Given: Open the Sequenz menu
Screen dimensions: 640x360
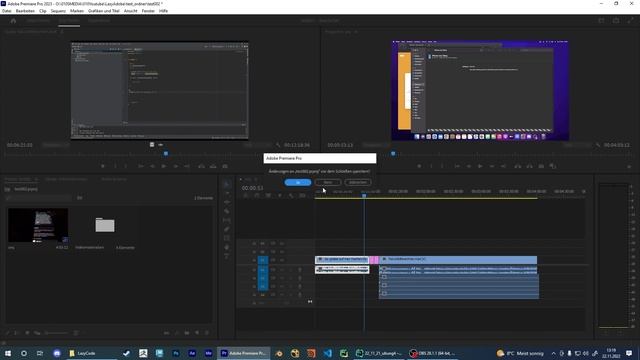Looking at the screenshot, I should (58, 11).
